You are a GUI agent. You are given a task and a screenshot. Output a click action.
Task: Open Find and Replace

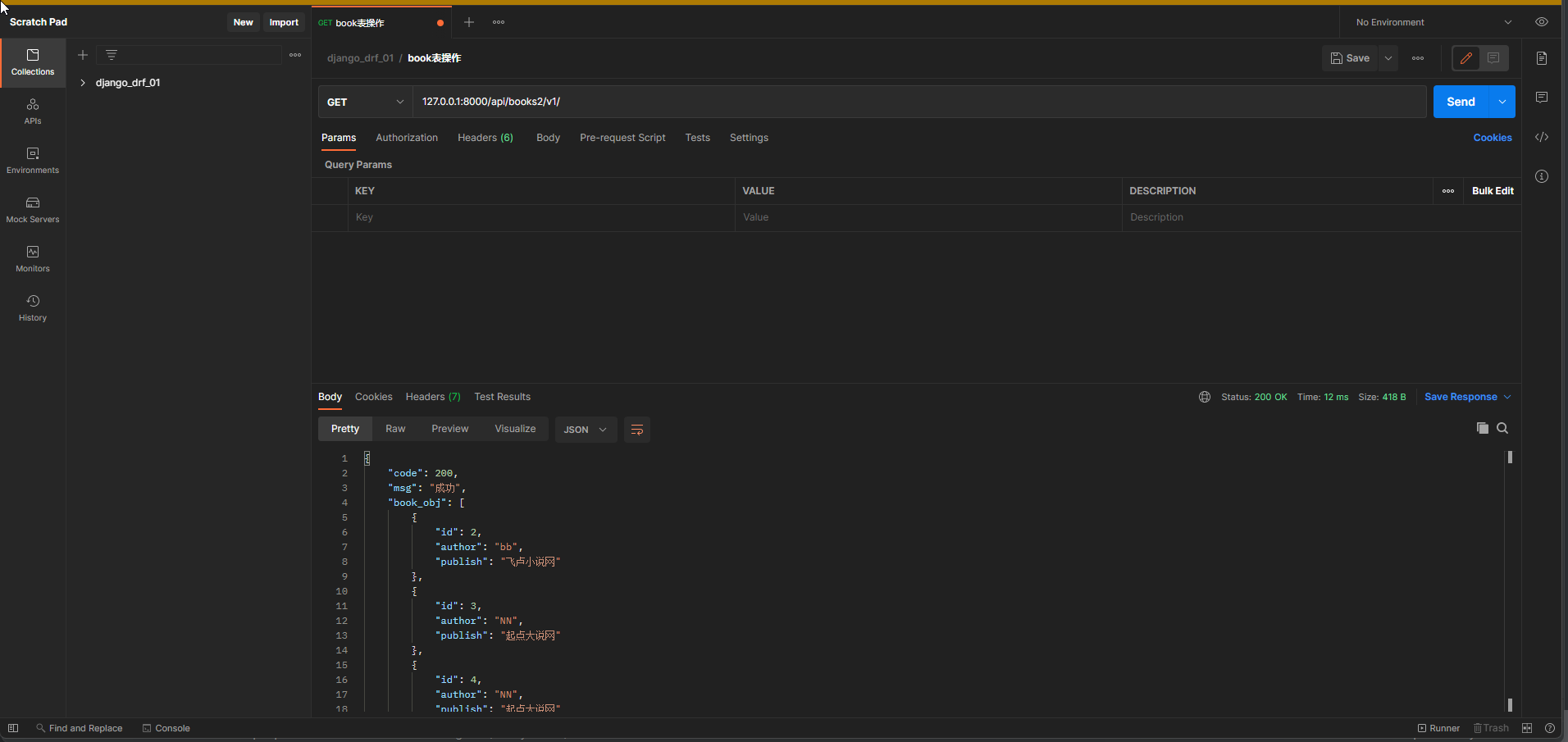tap(80, 728)
